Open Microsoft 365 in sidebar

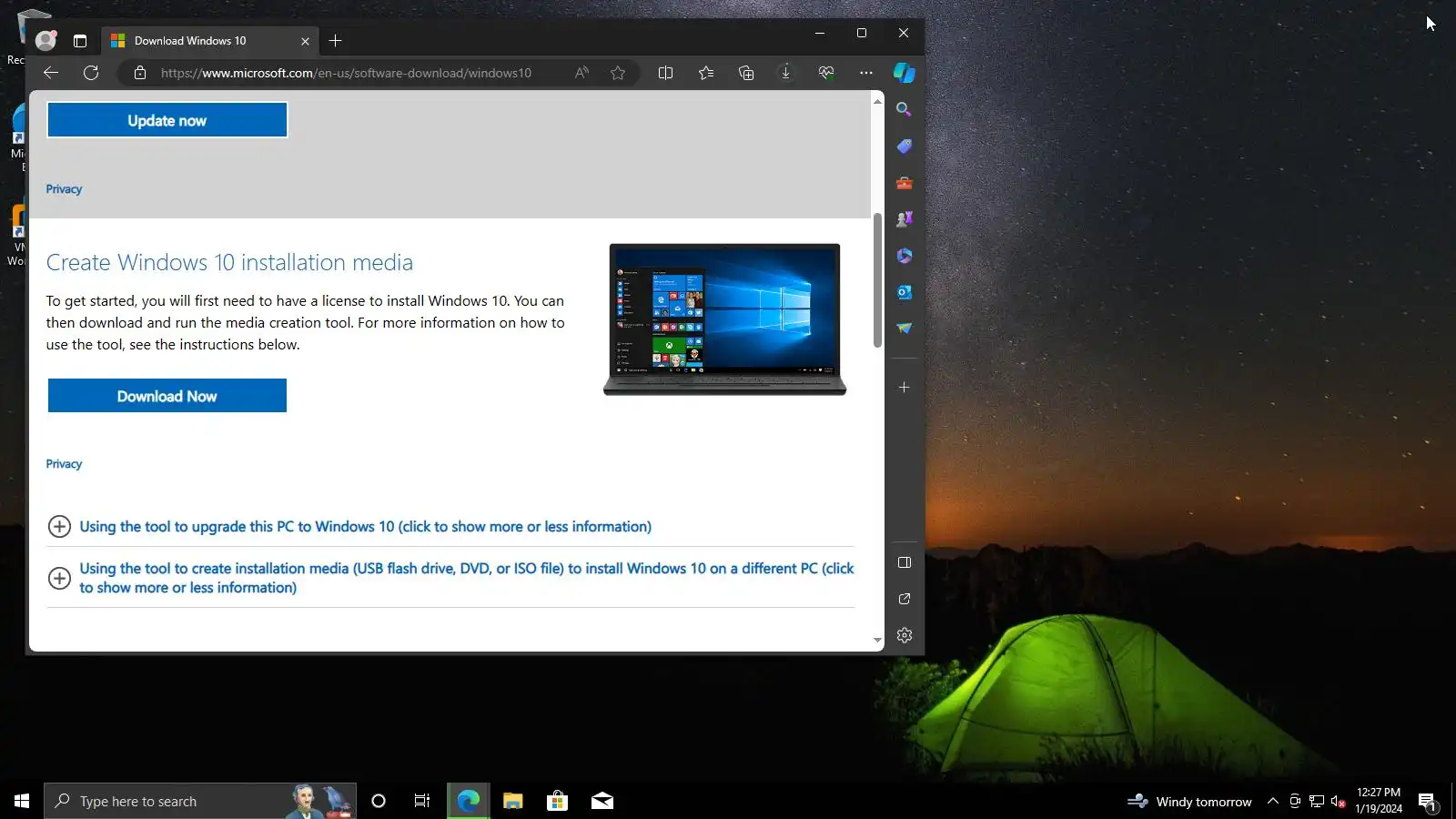[x=904, y=256]
